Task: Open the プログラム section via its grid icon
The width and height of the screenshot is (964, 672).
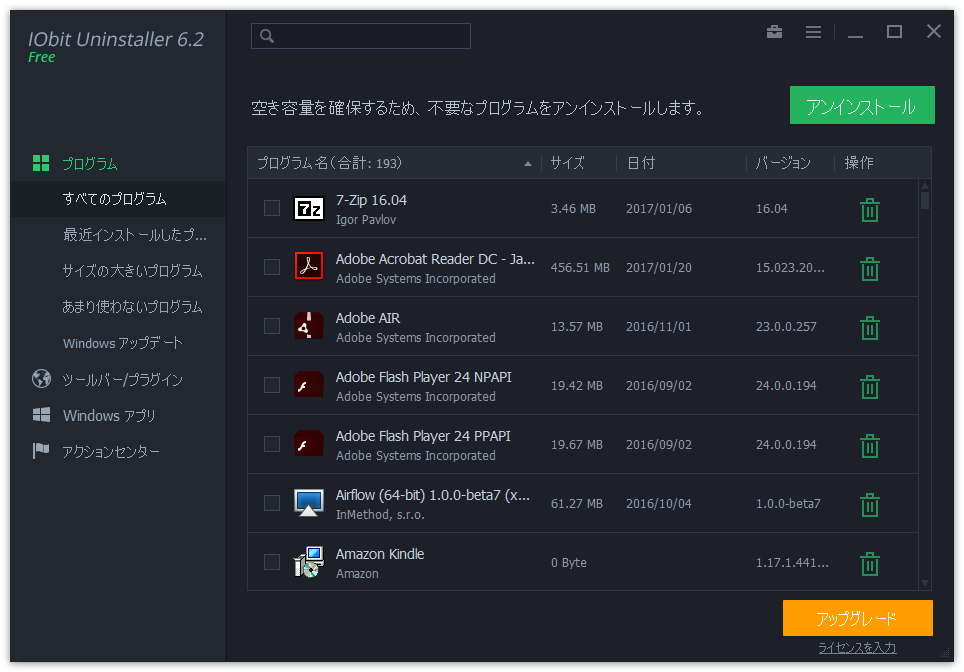Action: pos(41,163)
